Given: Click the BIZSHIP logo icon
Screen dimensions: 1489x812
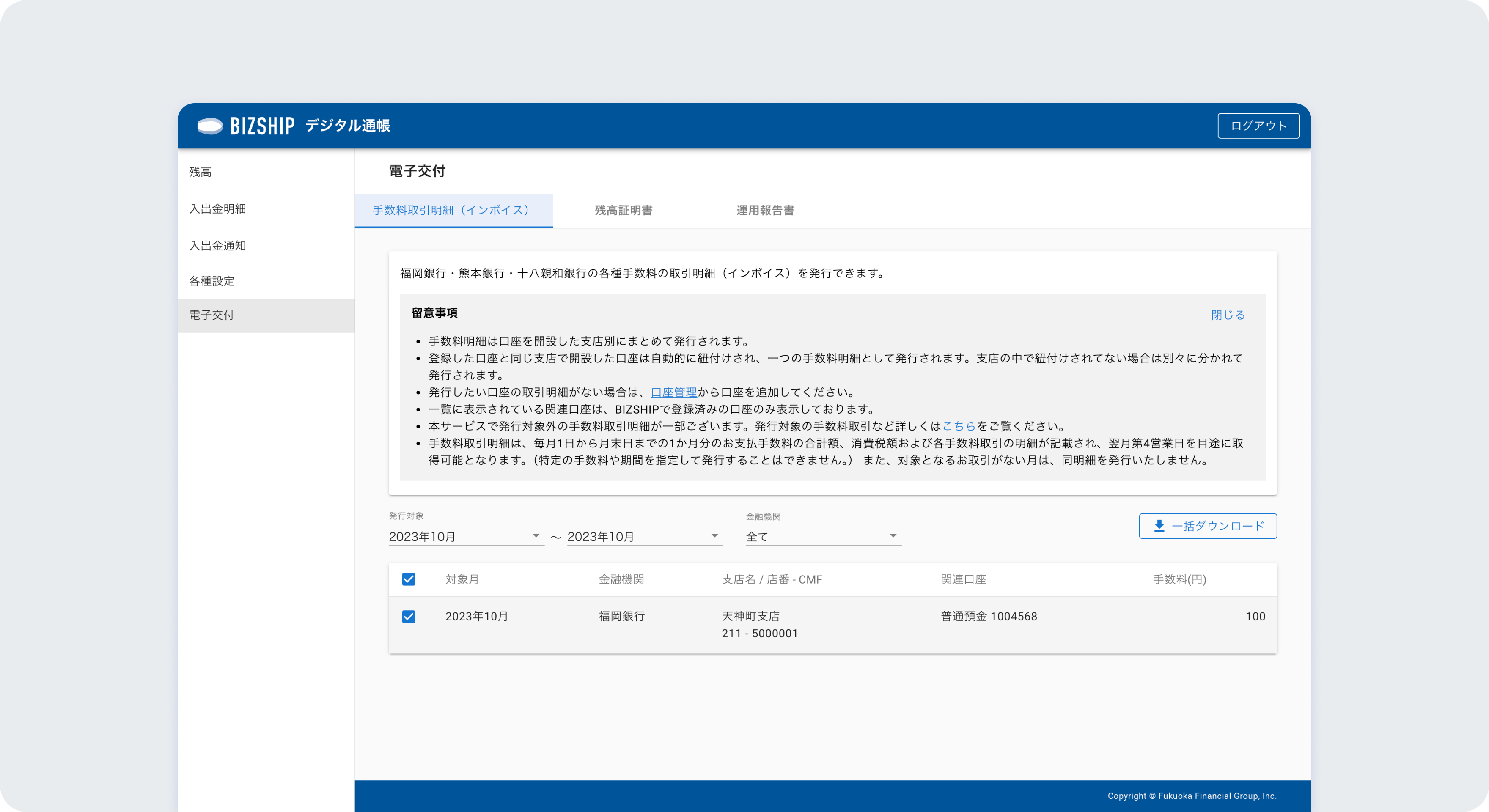Looking at the screenshot, I should (210, 126).
